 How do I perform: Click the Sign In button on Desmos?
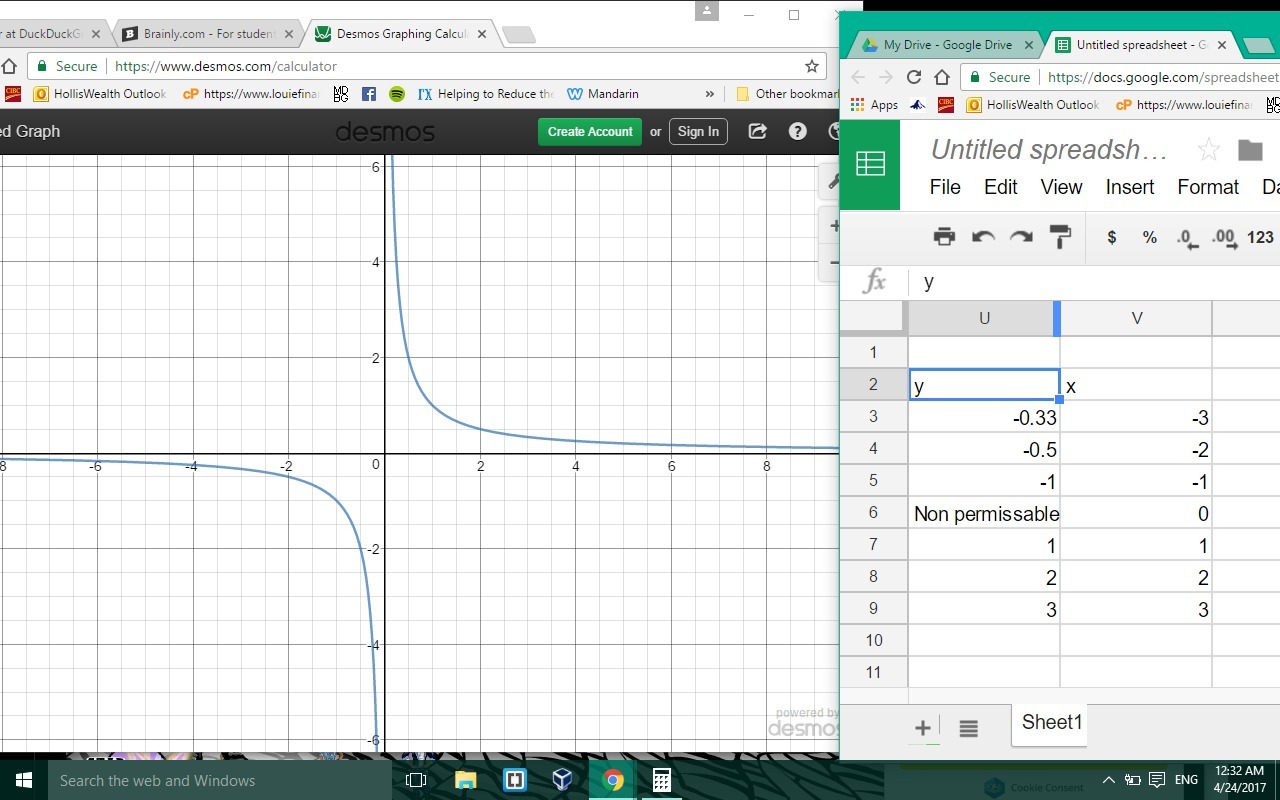698,131
